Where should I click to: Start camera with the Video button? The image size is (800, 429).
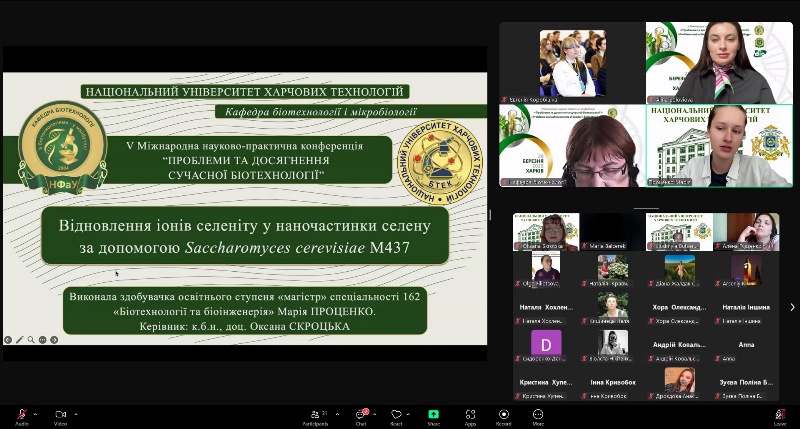tap(60, 416)
